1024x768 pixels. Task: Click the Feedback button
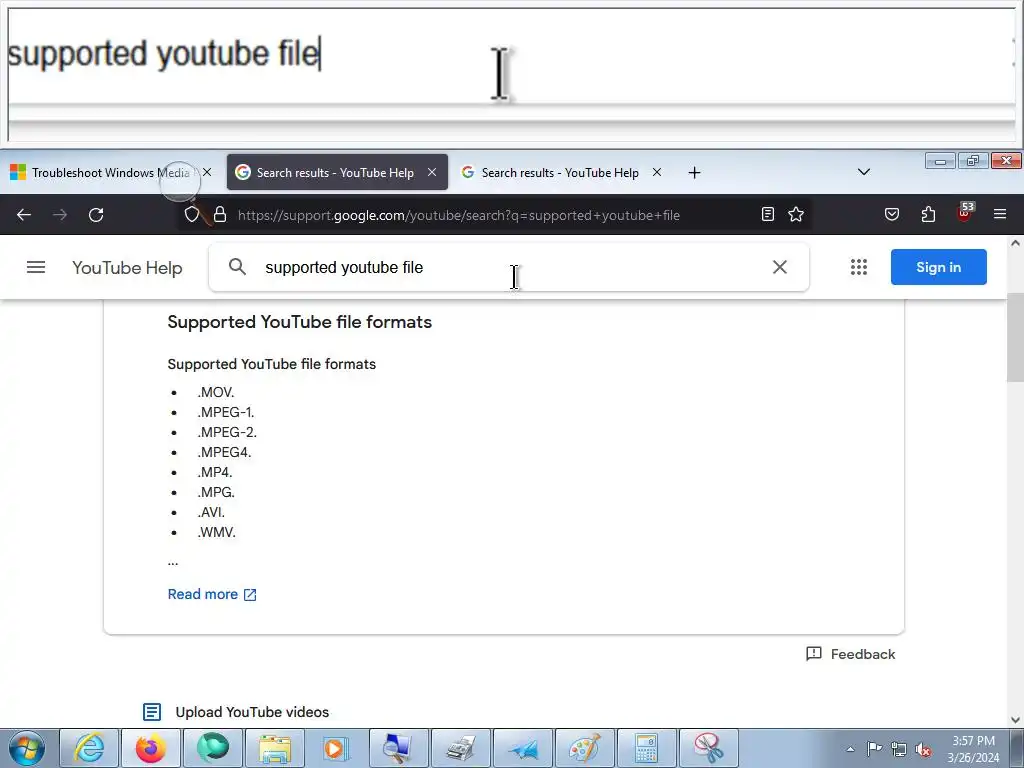click(850, 654)
